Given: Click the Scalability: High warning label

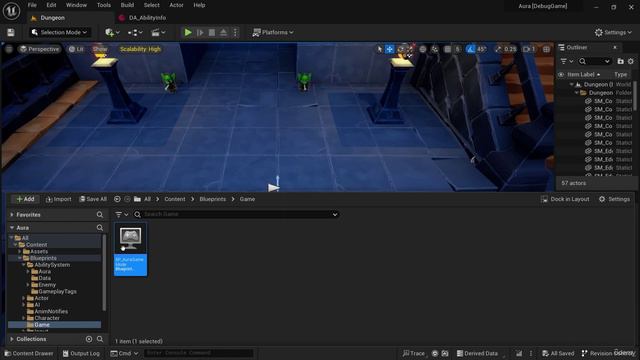Looking at the screenshot, I should pyautogui.click(x=140, y=49).
